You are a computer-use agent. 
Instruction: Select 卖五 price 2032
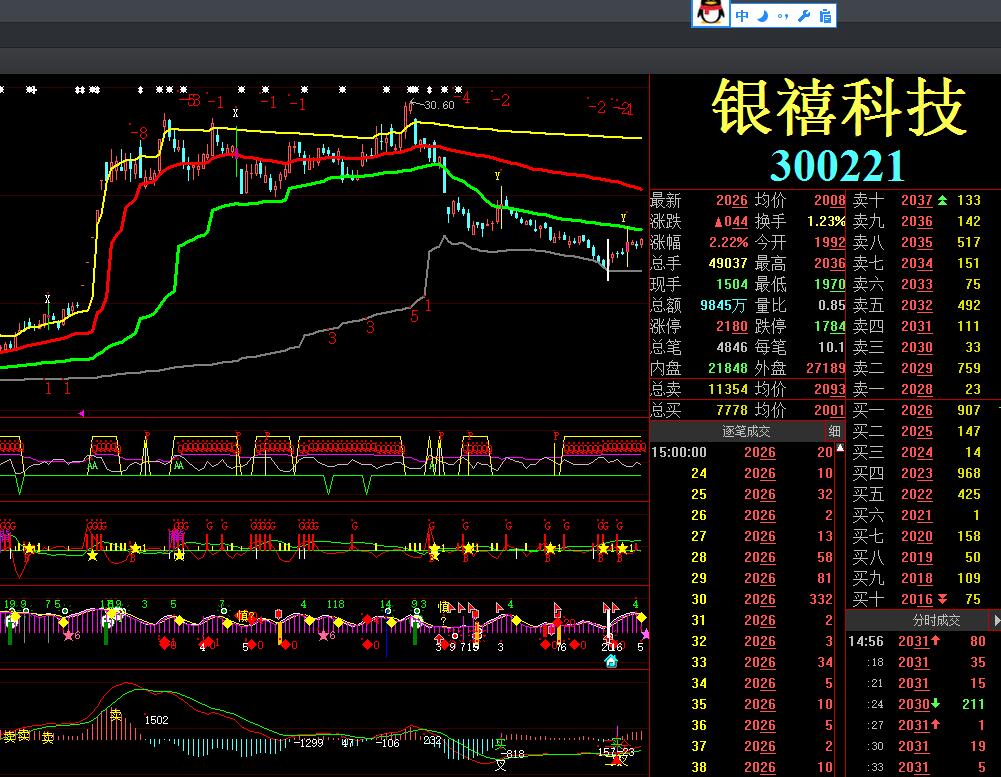pyautogui.click(x=917, y=306)
